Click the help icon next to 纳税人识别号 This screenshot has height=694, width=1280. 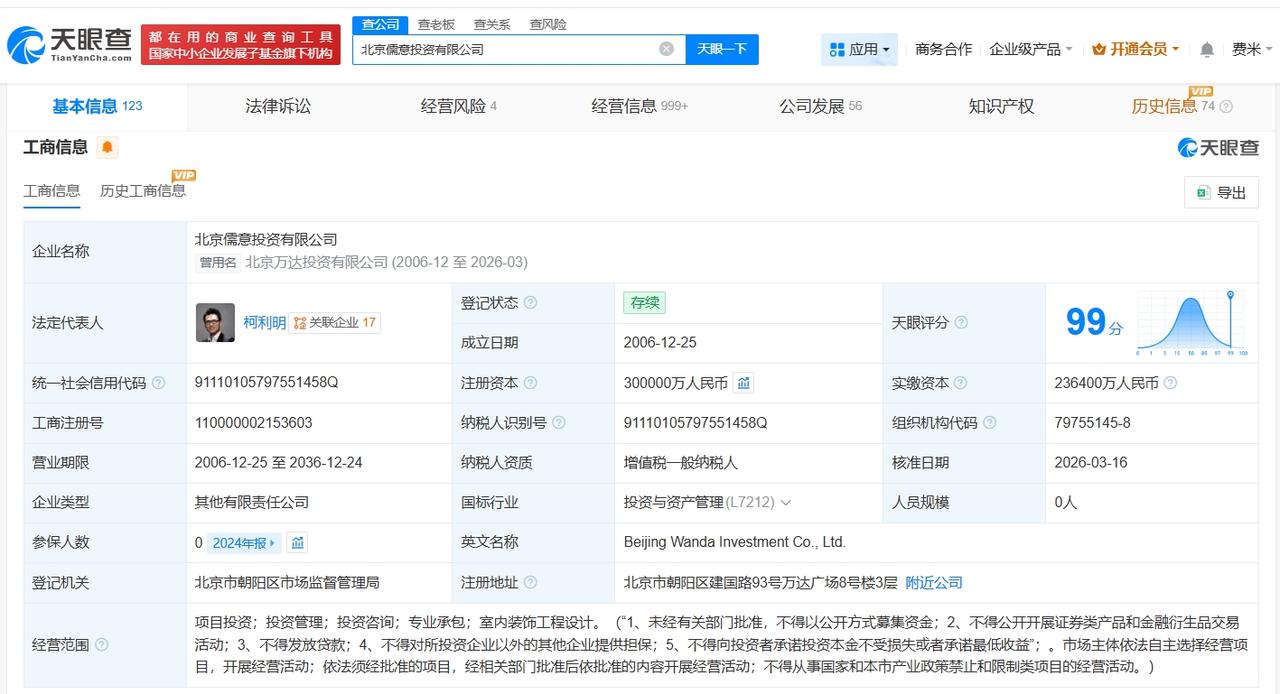coord(559,423)
